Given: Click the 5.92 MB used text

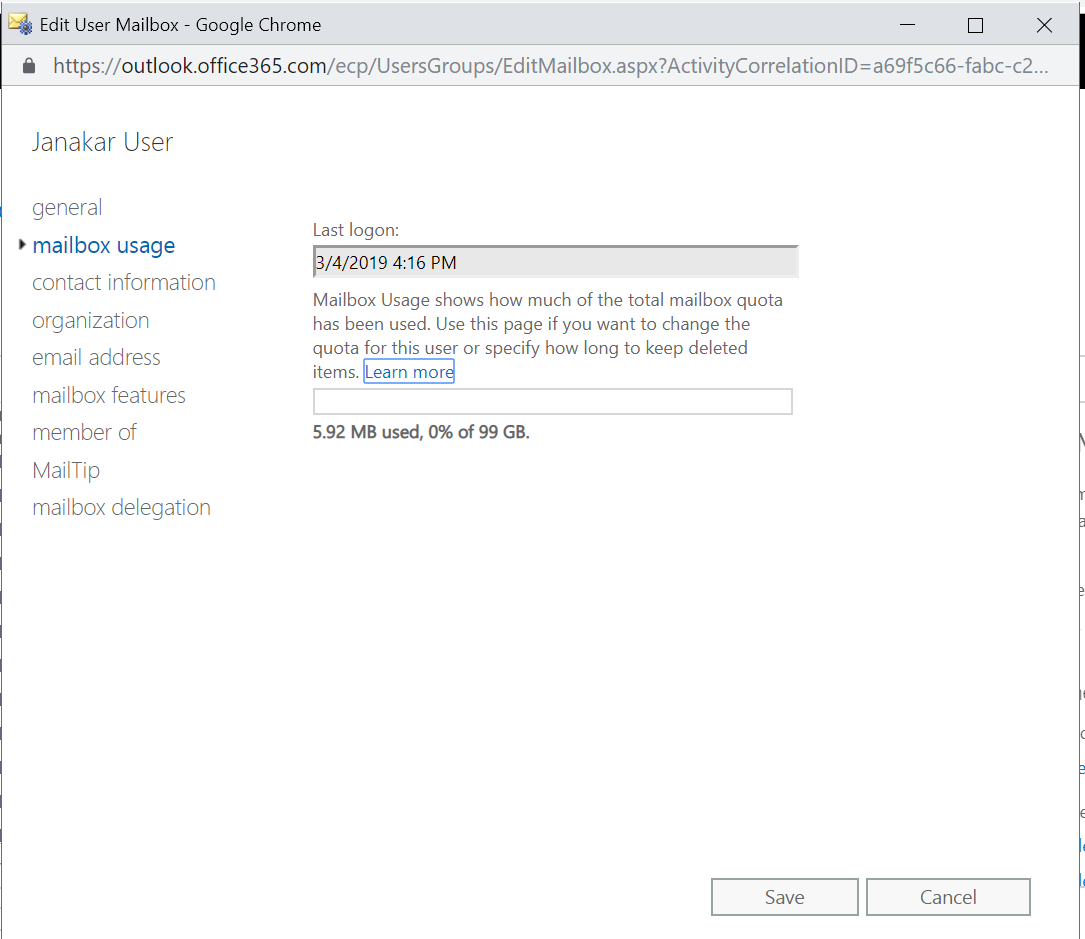Looking at the screenshot, I should point(421,432).
